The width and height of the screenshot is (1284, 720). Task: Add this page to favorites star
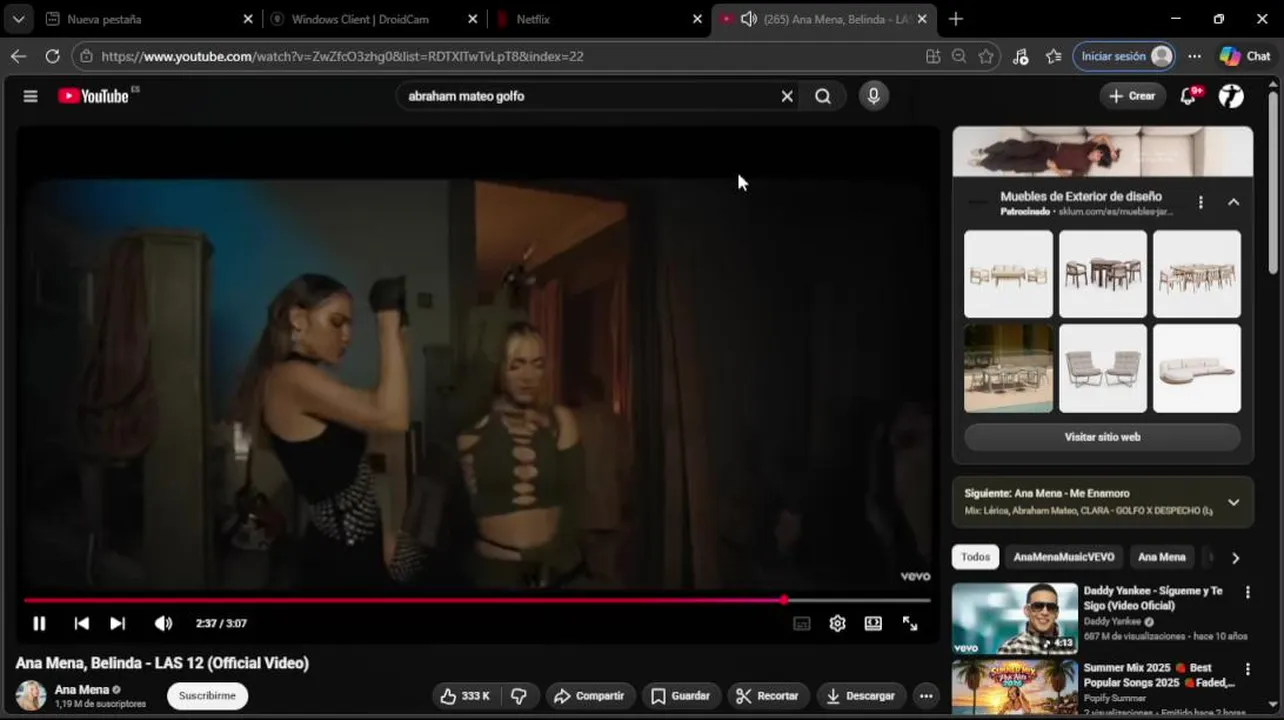[986, 56]
